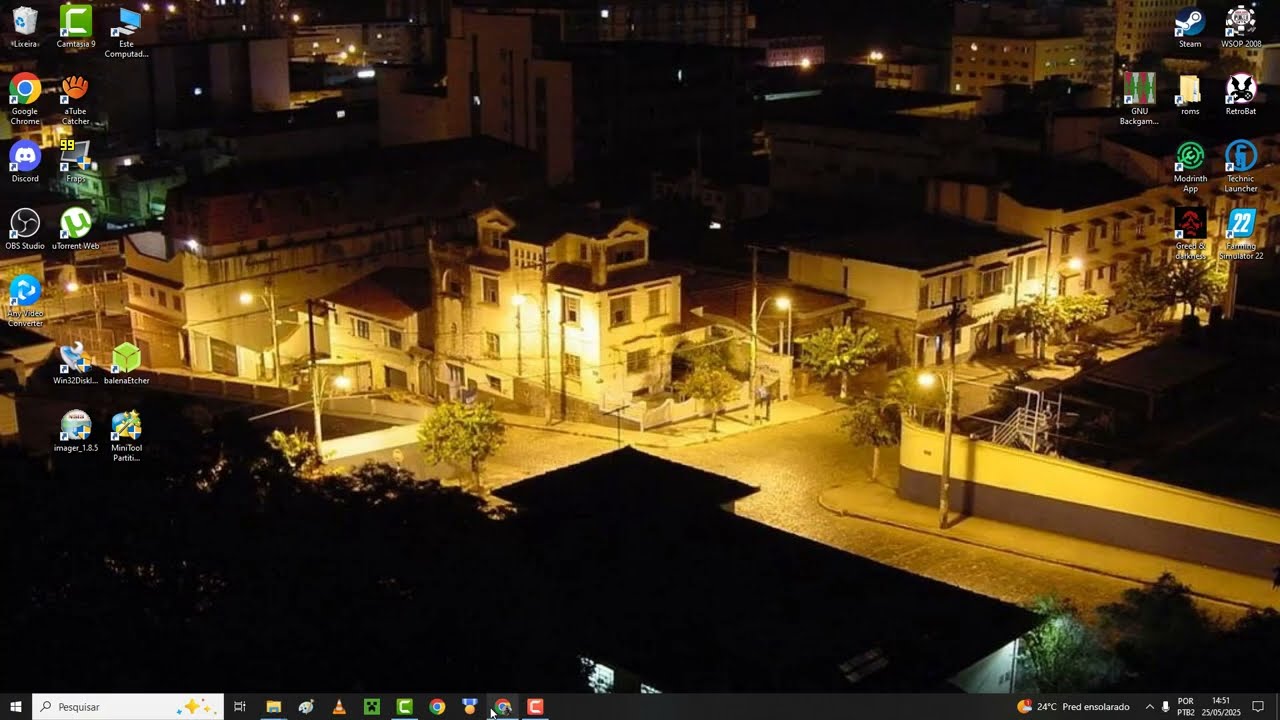Select the WSOP 2008 desktop icon

point(1241,27)
